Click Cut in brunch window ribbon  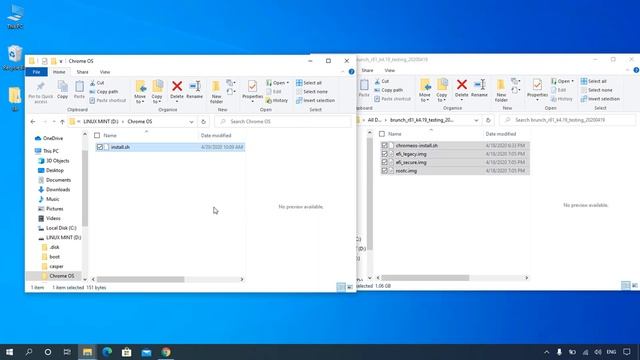382,81
